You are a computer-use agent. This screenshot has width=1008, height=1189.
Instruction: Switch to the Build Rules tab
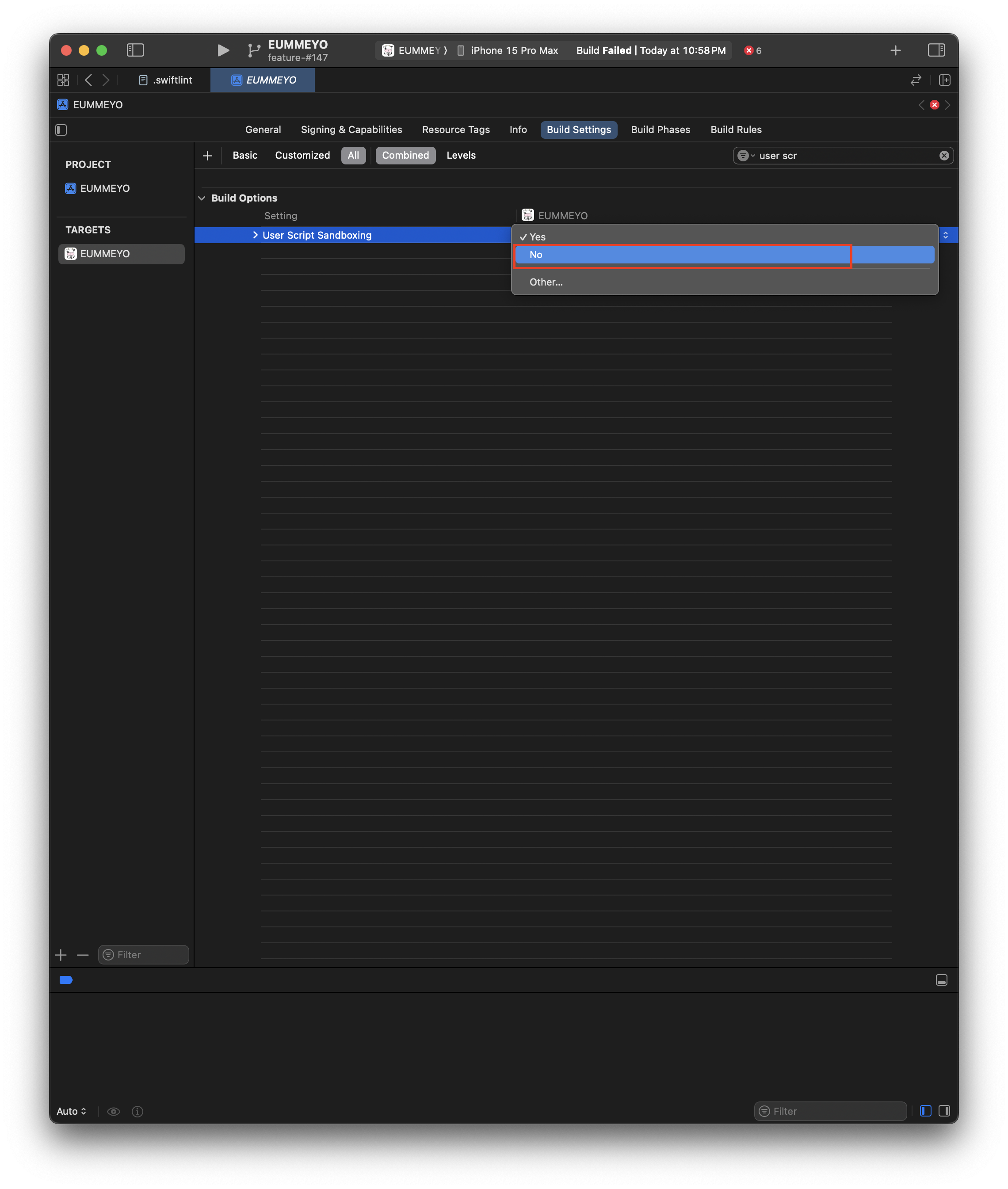pyautogui.click(x=735, y=130)
